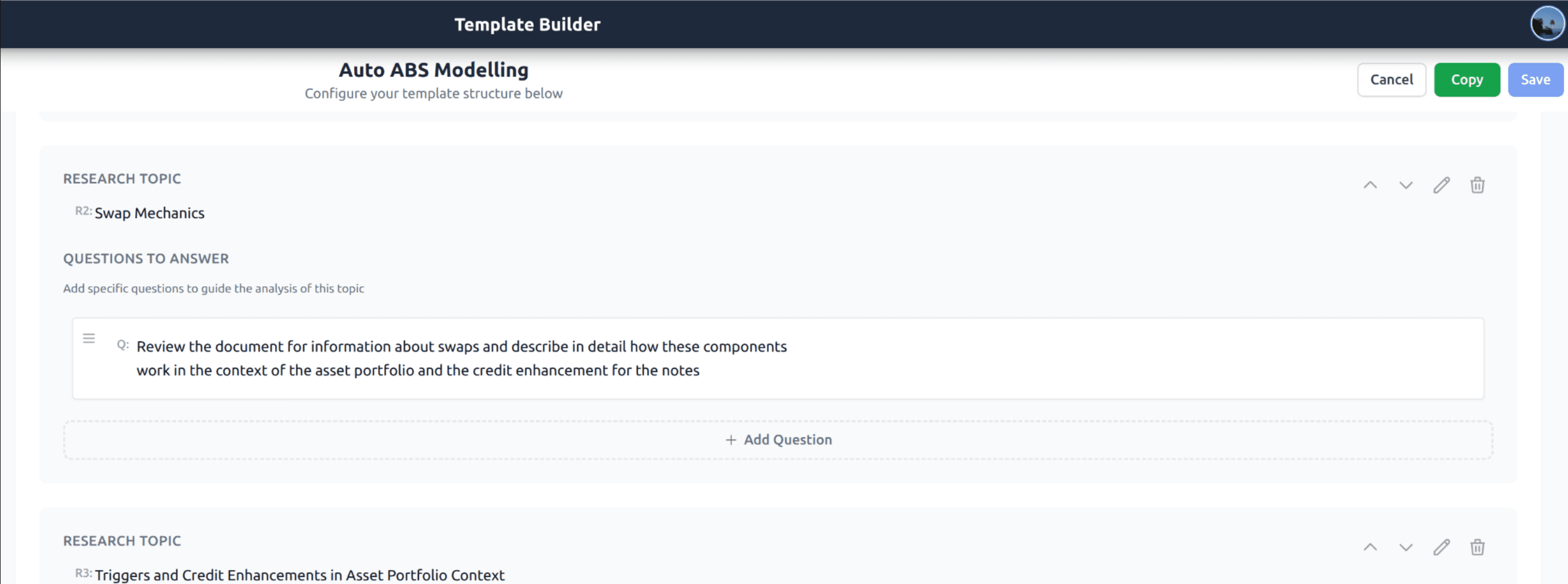Screen dimensions: 1568x584
Task: Click the R3 Triggers and Credit Enhancements title
Action: (299, 575)
